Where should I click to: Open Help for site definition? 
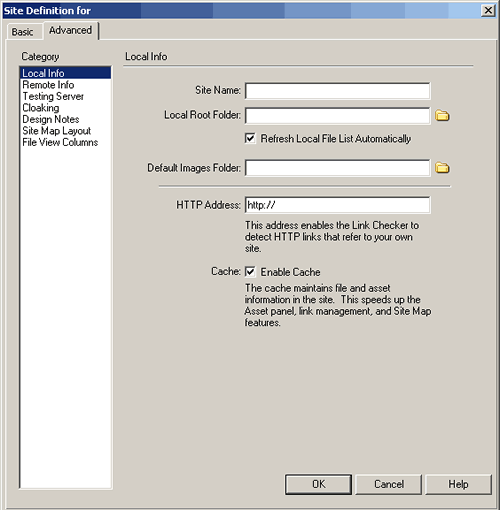pyautogui.click(x=458, y=484)
